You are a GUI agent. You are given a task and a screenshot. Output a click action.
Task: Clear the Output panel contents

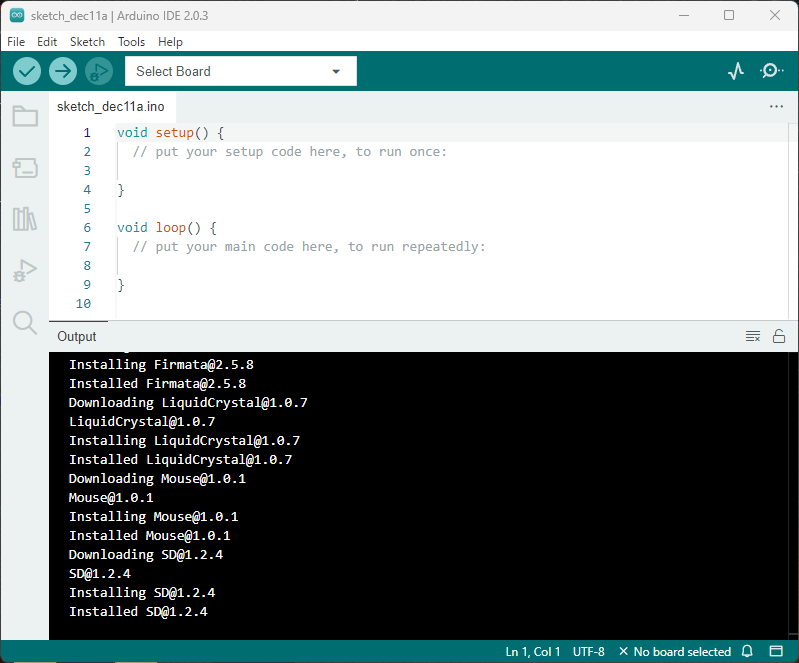tap(753, 336)
